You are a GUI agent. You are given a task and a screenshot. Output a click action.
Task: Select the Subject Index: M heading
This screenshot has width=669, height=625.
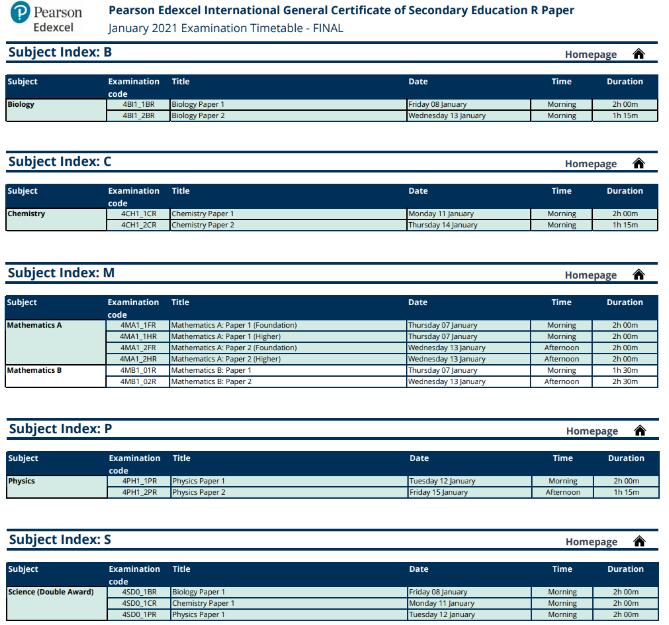click(61, 273)
